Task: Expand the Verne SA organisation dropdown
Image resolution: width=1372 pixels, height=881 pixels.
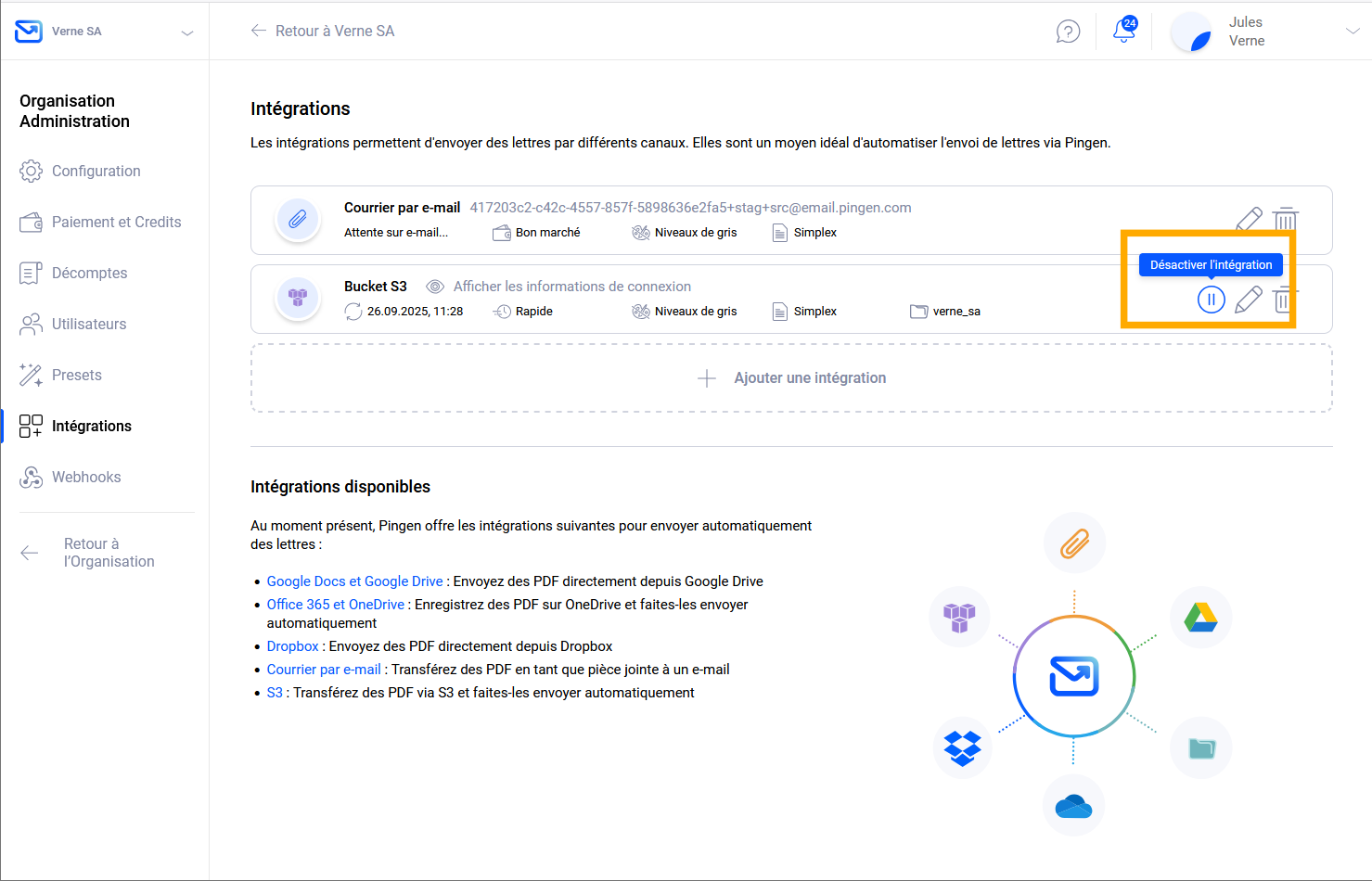Action: click(186, 32)
